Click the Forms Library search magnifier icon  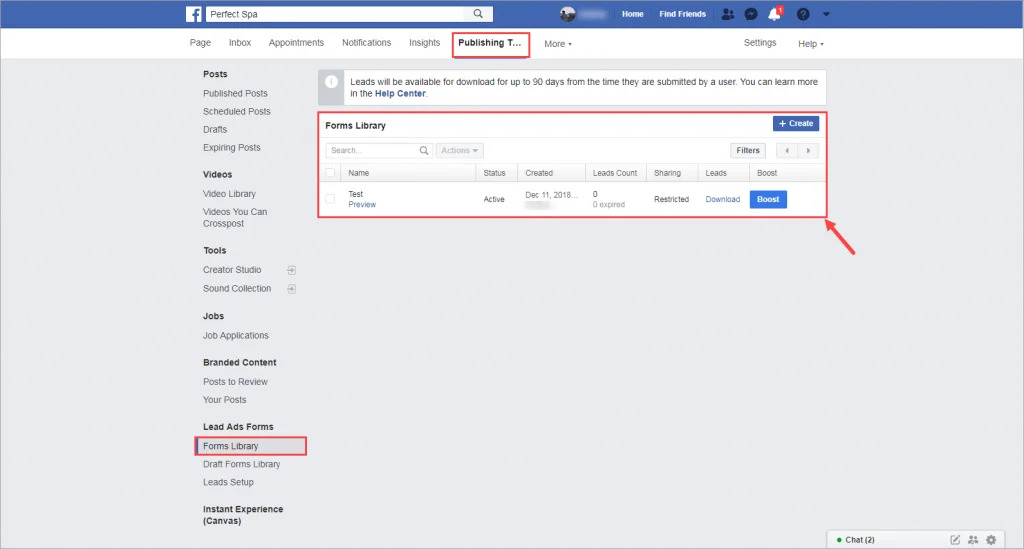click(x=424, y=151)
